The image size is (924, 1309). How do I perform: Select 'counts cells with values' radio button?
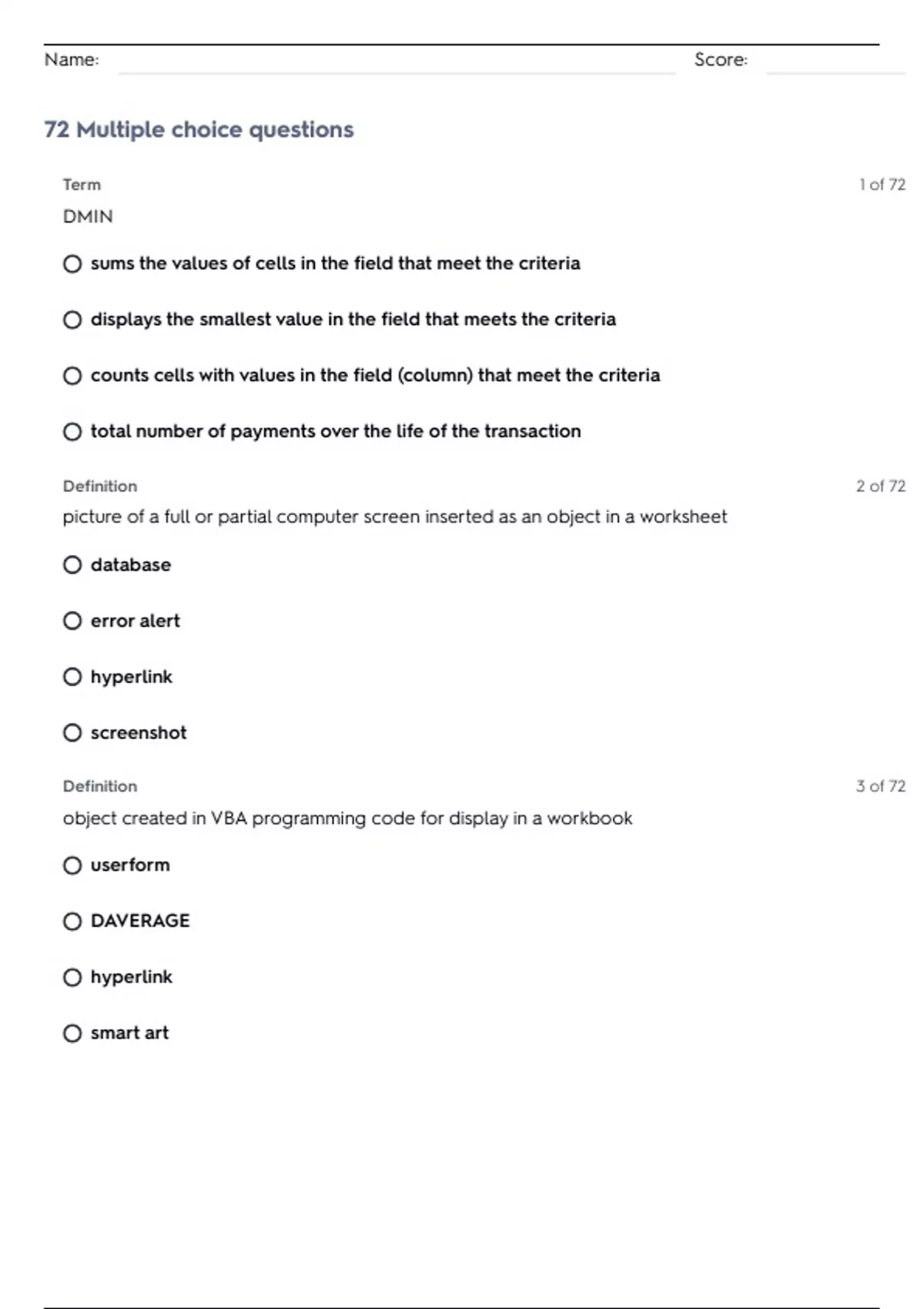72,376
